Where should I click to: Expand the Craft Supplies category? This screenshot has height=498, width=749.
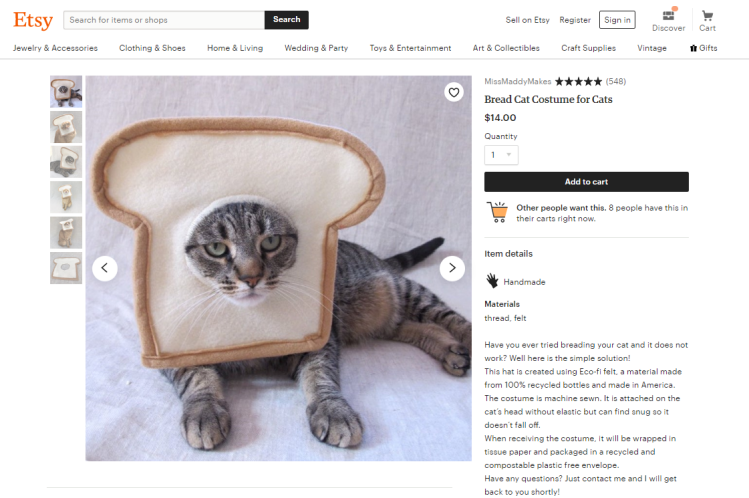tap(588, 48)
